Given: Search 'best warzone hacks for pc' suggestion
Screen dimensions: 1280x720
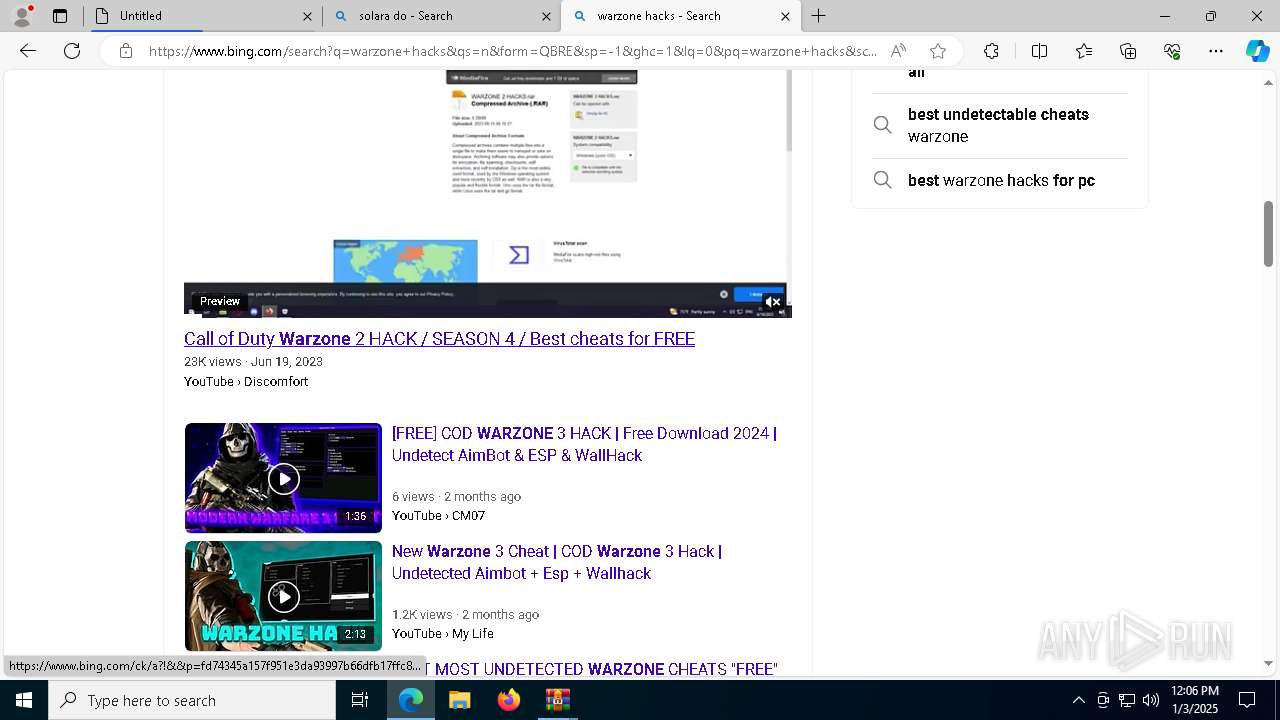Looking at the screenshot, I should pyautogui.click(x=1001, y=180).
